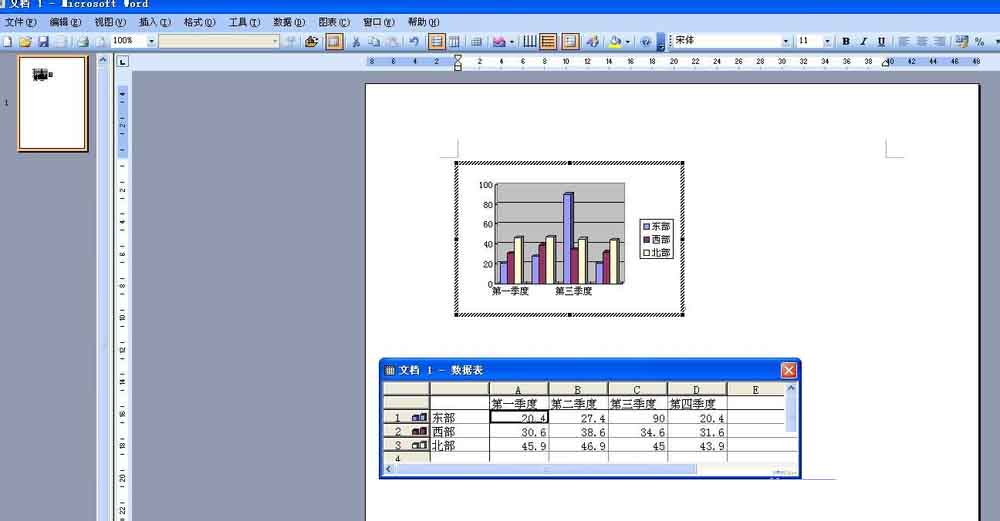Toggle Italic formatting
1000x521 pixels.
point(864,41)
